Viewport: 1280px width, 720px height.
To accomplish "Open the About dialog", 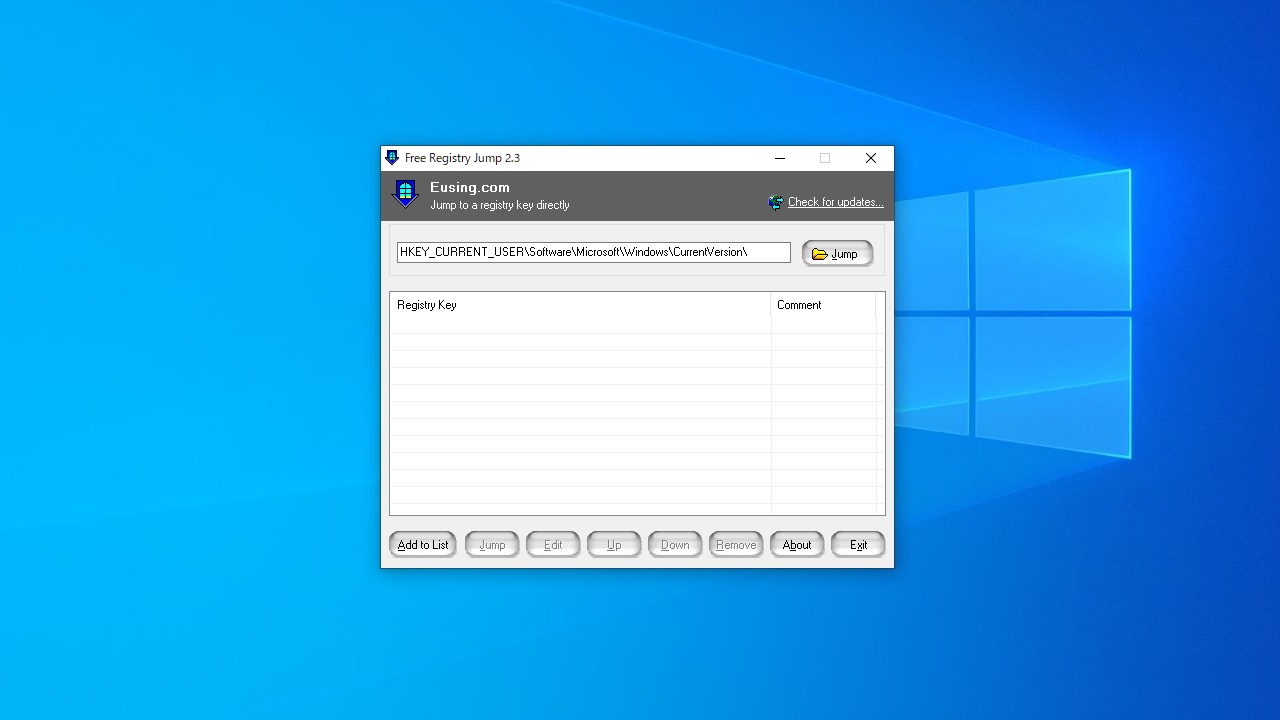I will [x=797, y=545].
